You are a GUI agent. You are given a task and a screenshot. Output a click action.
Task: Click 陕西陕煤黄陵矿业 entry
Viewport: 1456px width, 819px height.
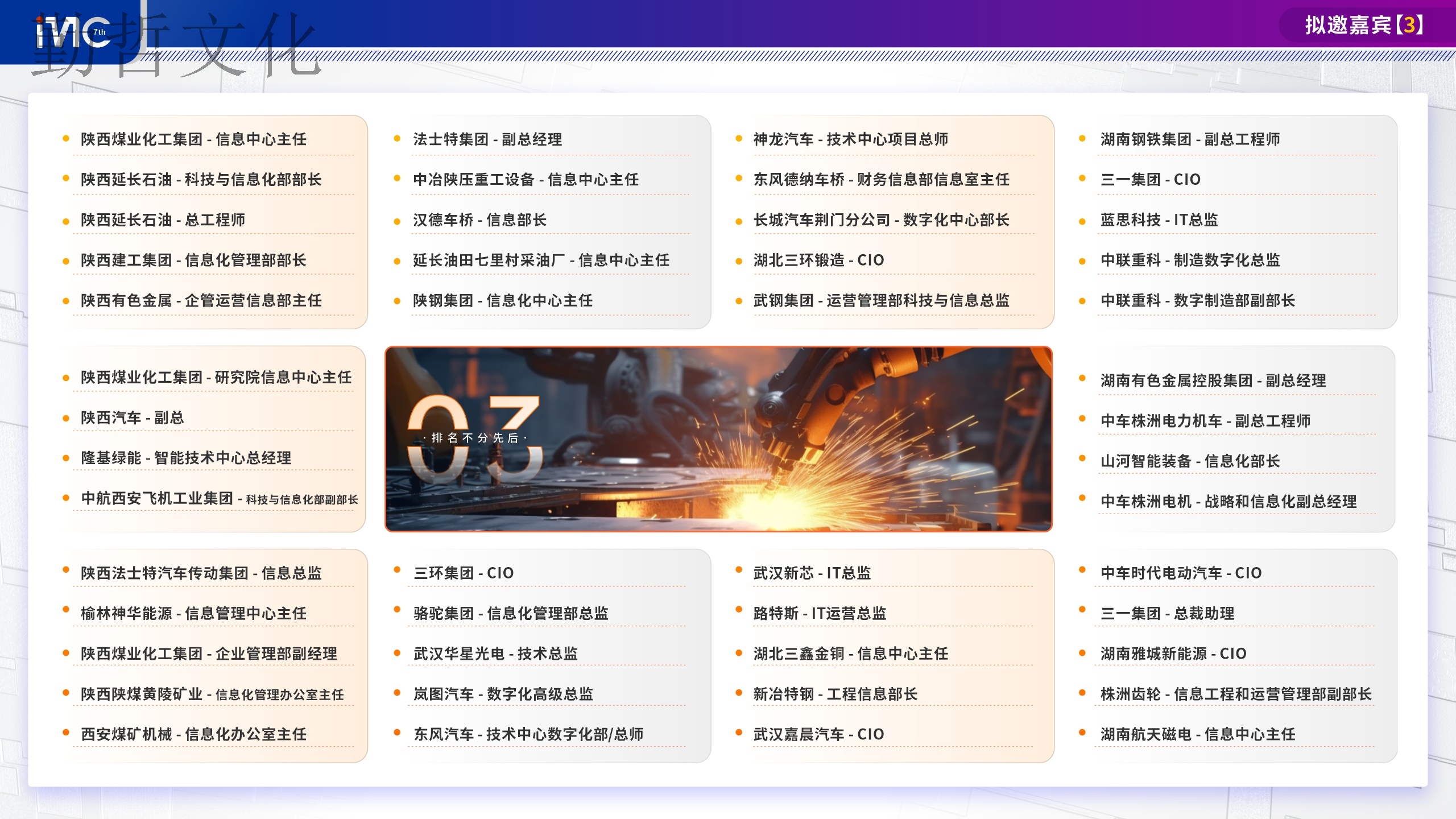pyautogui.click(x=212, y=694)
